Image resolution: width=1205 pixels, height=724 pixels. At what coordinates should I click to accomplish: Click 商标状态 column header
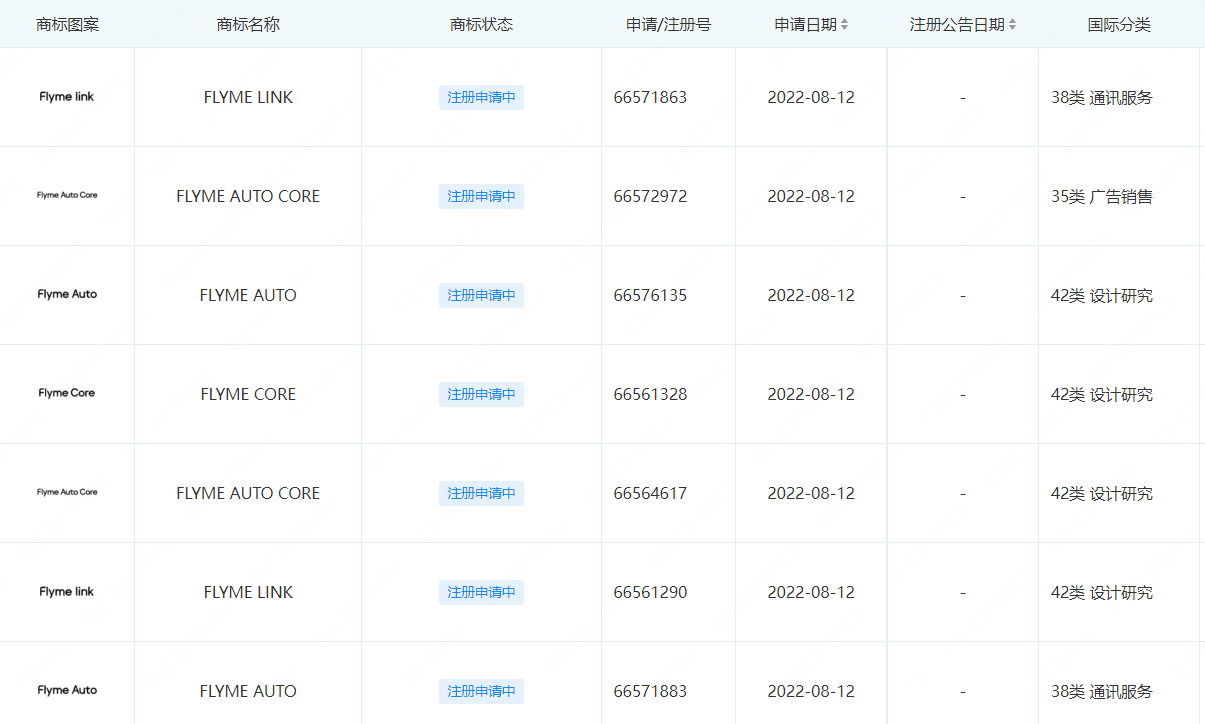(481, 25)
